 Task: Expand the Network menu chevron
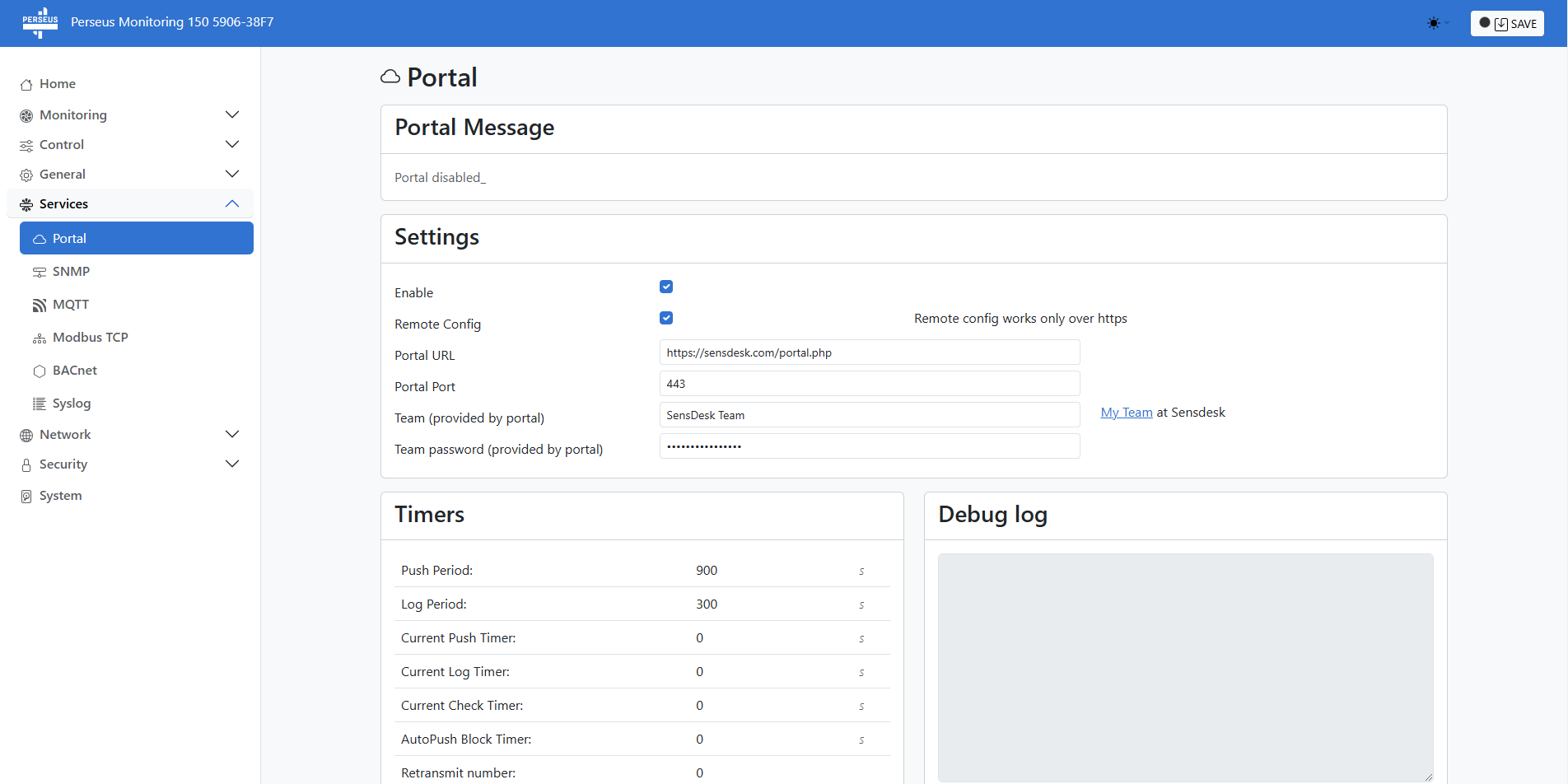[232, 434]
